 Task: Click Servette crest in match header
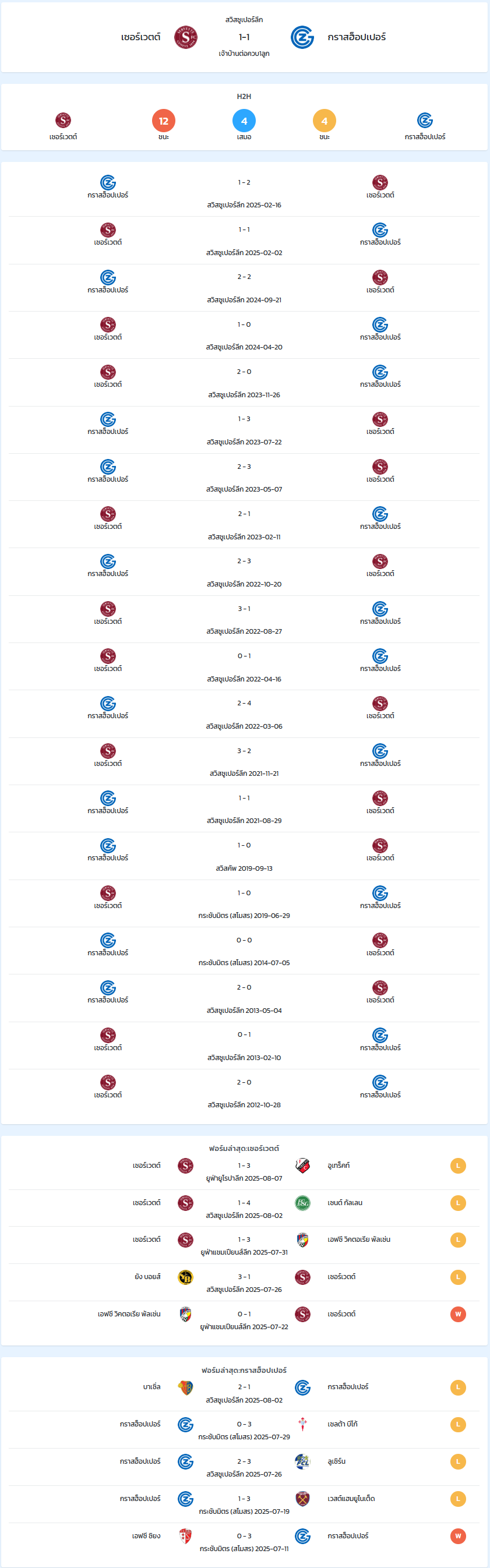point(186,37)
